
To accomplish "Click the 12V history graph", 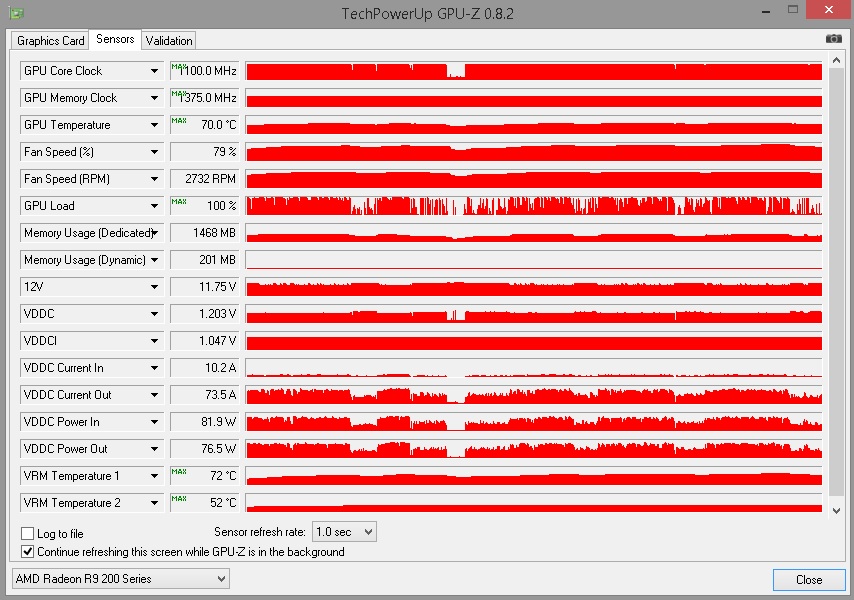I will [534, 287].
